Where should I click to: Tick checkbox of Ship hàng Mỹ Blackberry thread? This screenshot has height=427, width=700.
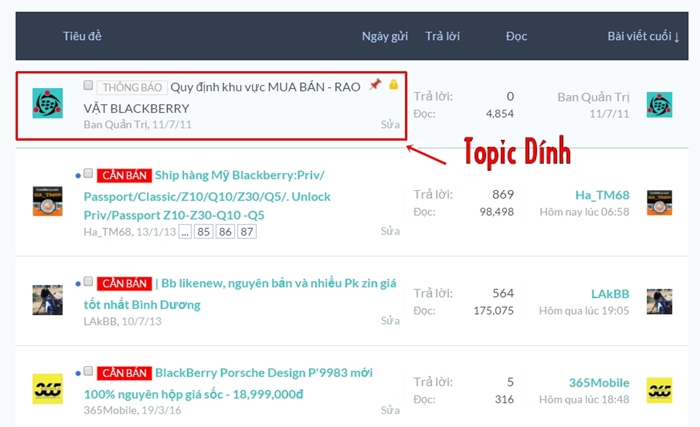click(x=88, y=173)
